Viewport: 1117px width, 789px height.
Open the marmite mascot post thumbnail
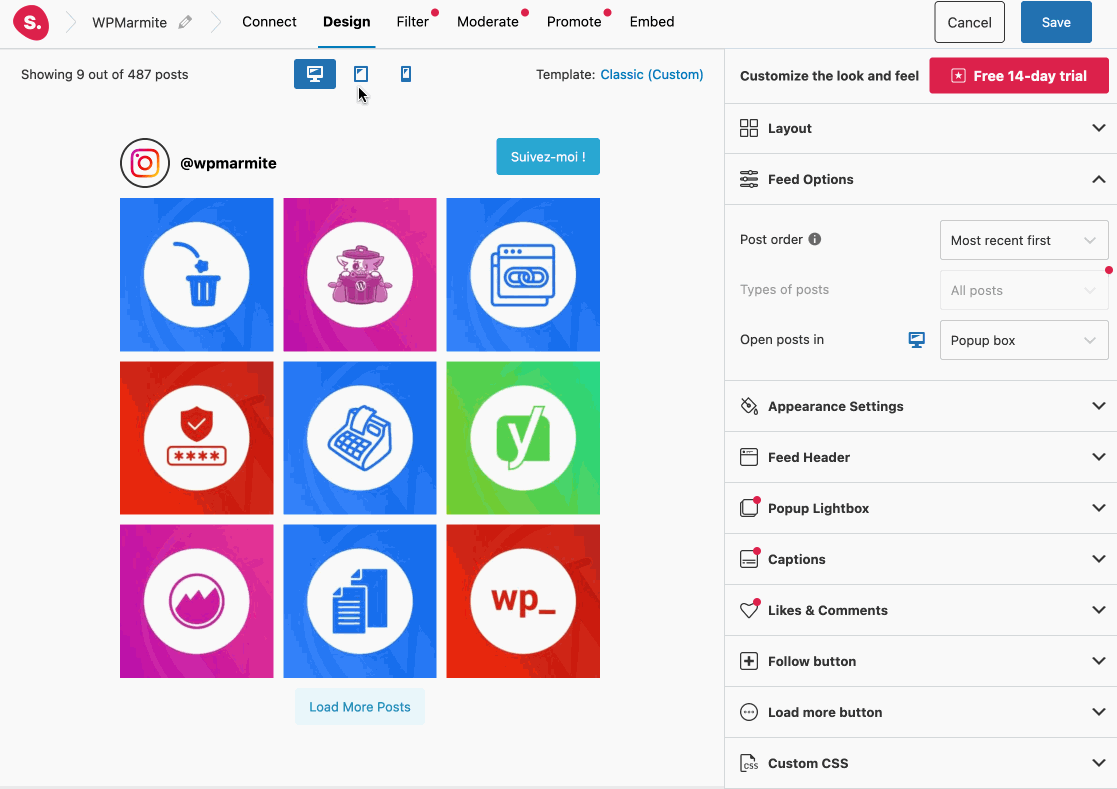point(360,275)
